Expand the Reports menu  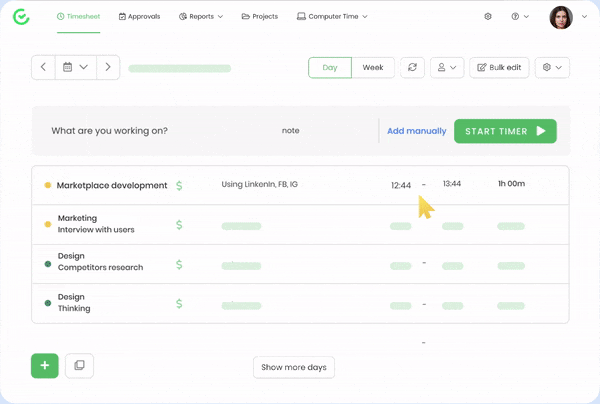click(201, 16)
